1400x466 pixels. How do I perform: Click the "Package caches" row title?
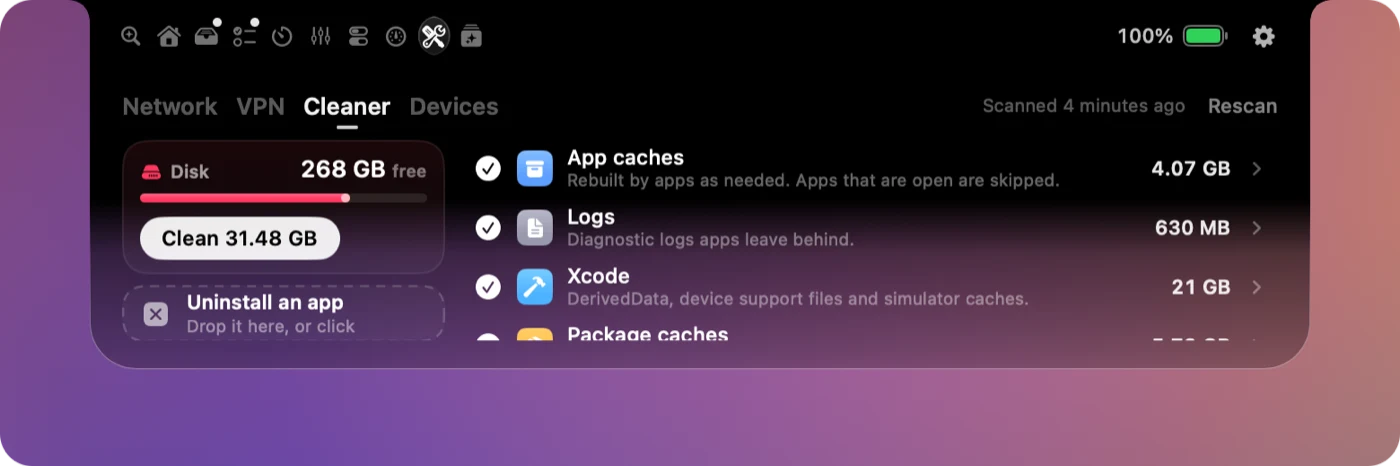pyautogui.click(x=648, y=334)
